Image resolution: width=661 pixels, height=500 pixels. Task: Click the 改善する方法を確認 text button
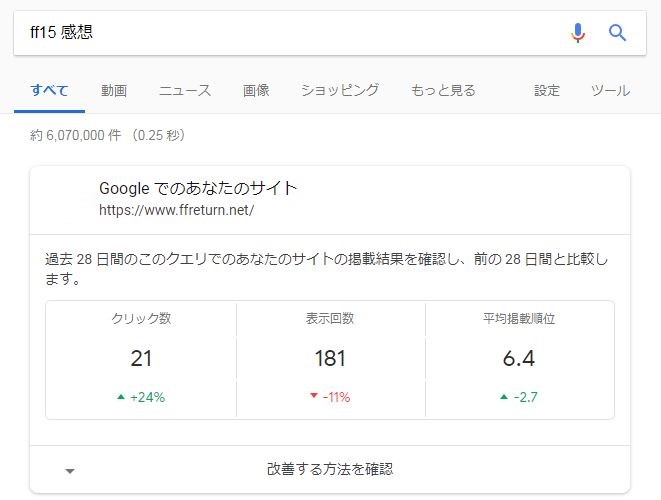pyautogui.click(x=330, y=469)
